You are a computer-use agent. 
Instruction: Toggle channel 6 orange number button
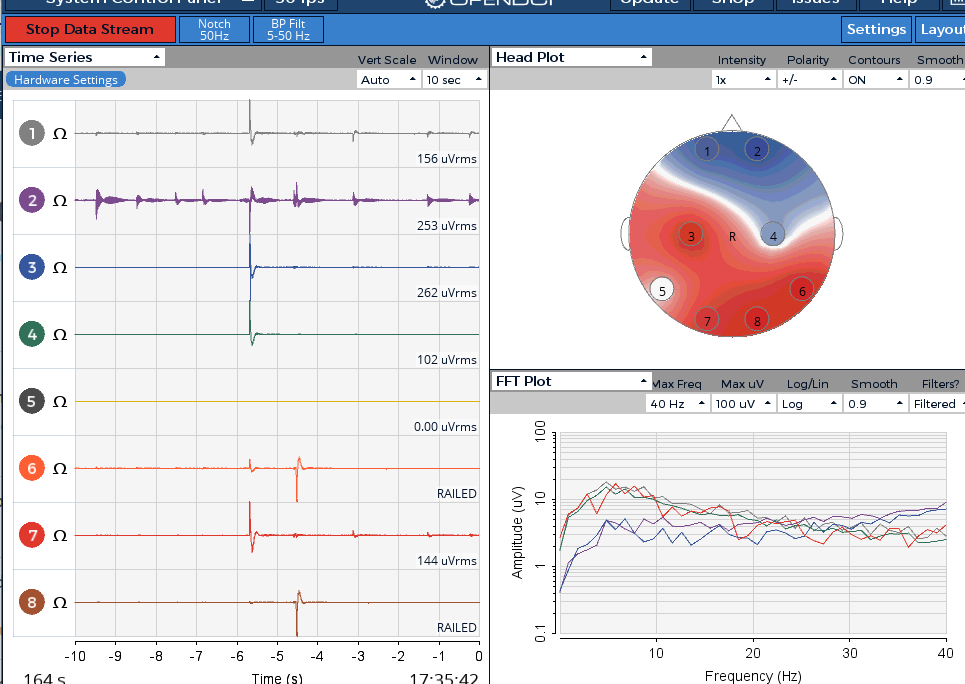coord(32,469)
